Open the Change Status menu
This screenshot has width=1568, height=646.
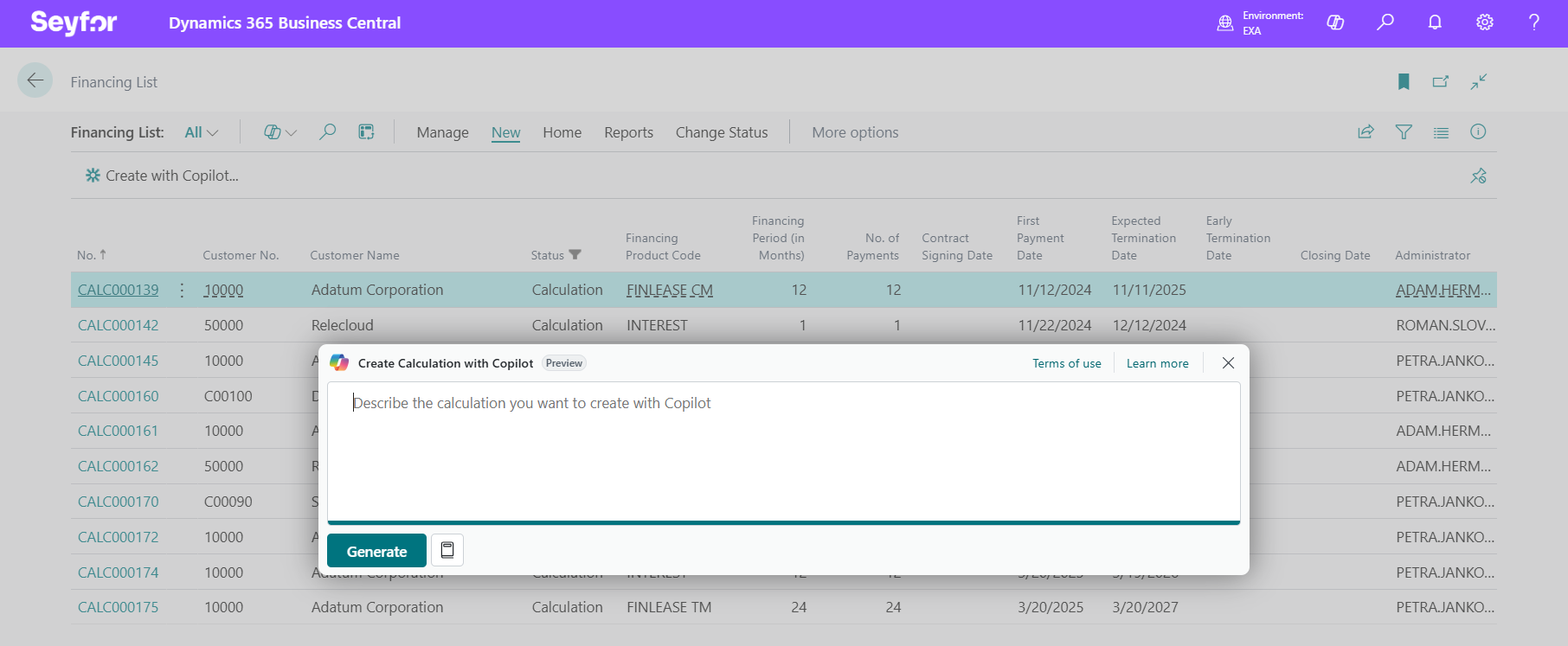pos(721,132)
